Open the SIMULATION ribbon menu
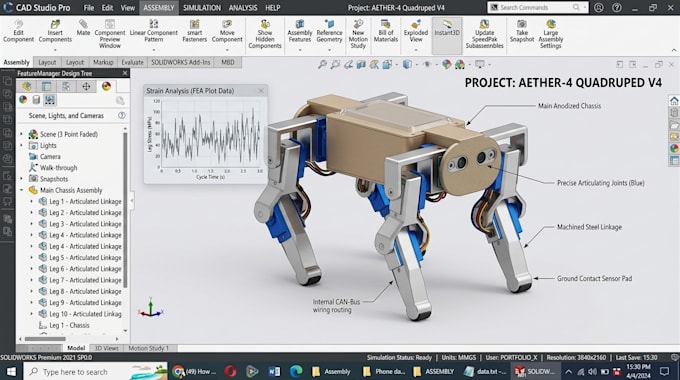Screen dimensions: 680x380 click(202, 8)
